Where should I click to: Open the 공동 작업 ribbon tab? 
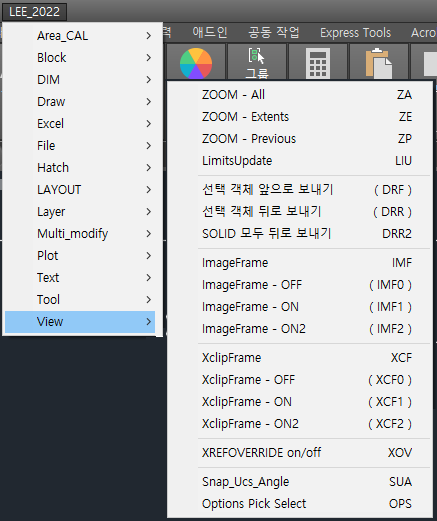(273, 33)
